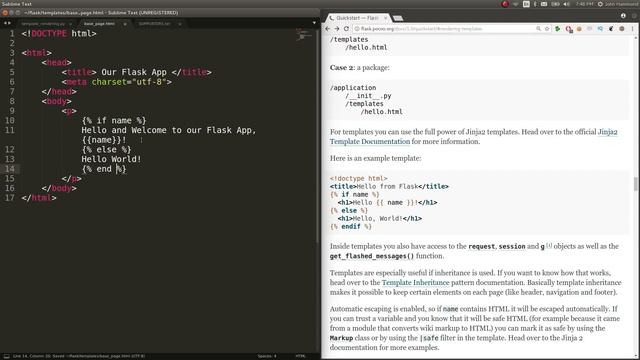Click 'Case 2:' heading in browser
Screen dimensions: 640x360
tap(342, 68)
